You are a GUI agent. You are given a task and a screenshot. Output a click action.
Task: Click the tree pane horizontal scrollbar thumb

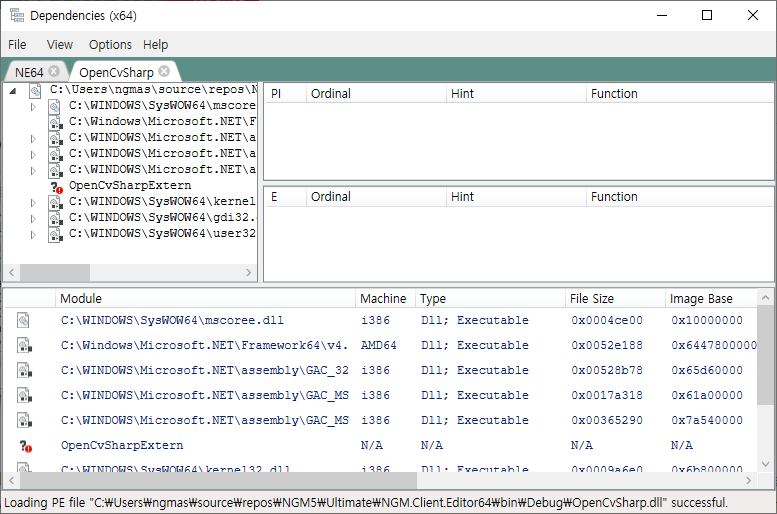[55, 273]
